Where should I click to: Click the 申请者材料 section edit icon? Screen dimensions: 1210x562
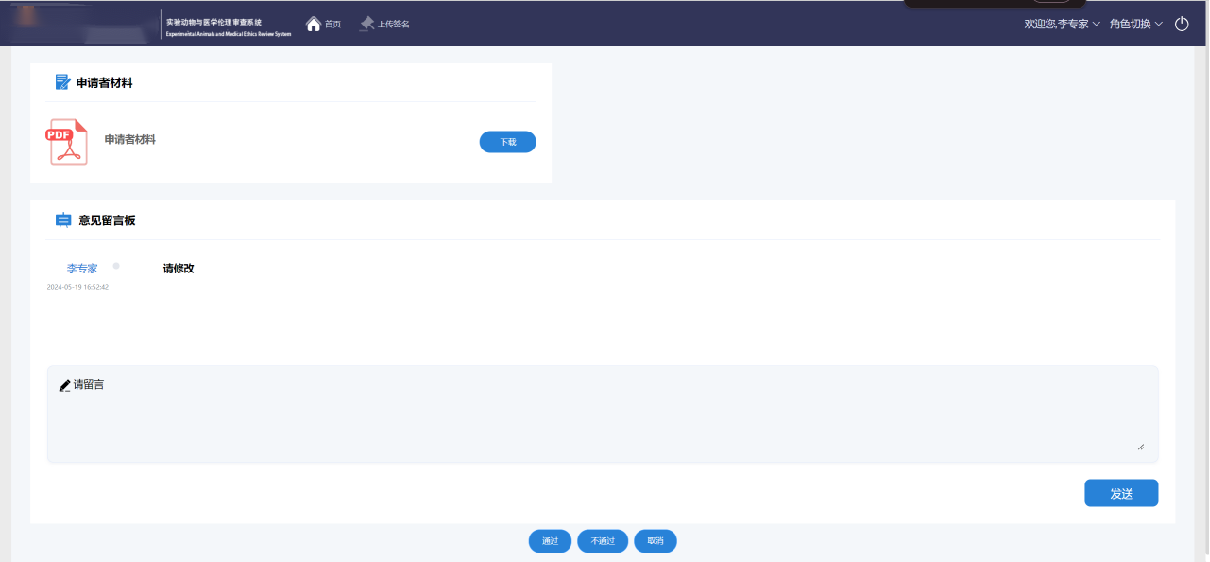(x=63, y=83)
